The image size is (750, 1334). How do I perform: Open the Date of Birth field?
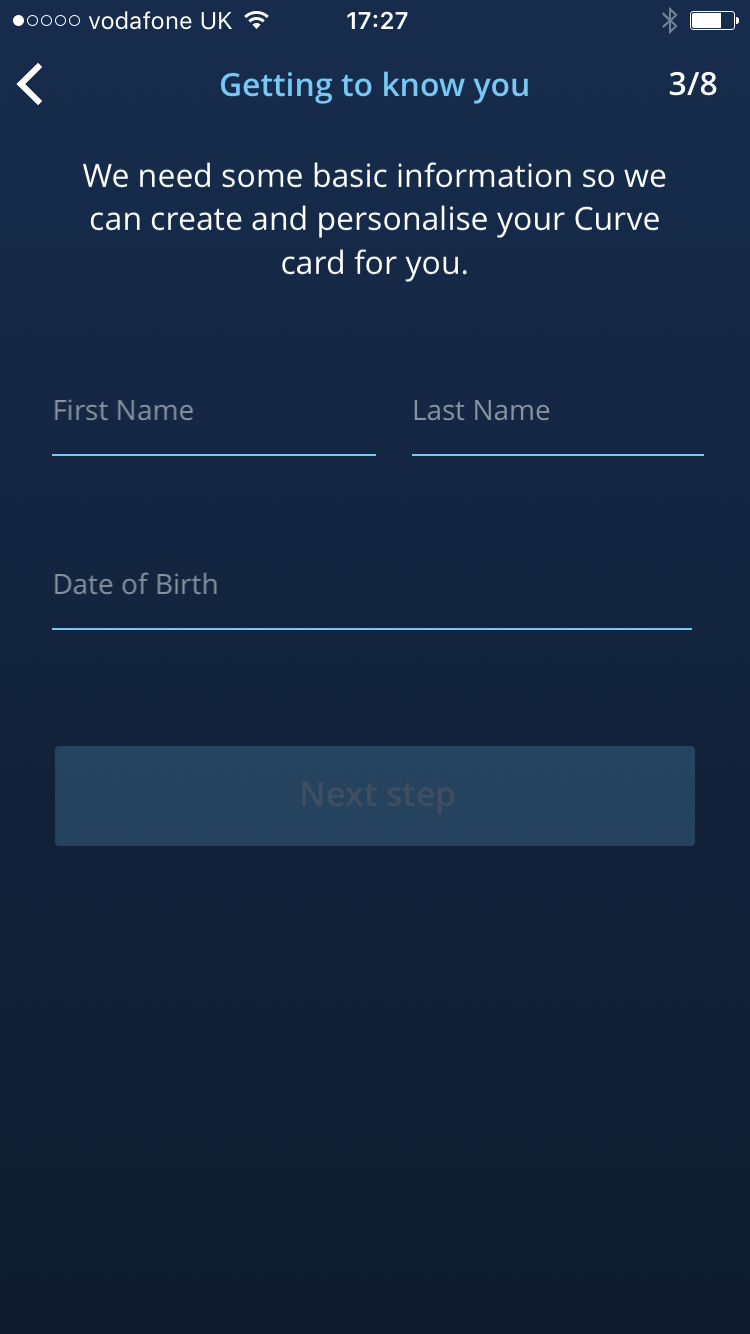[x=371, y=586]
